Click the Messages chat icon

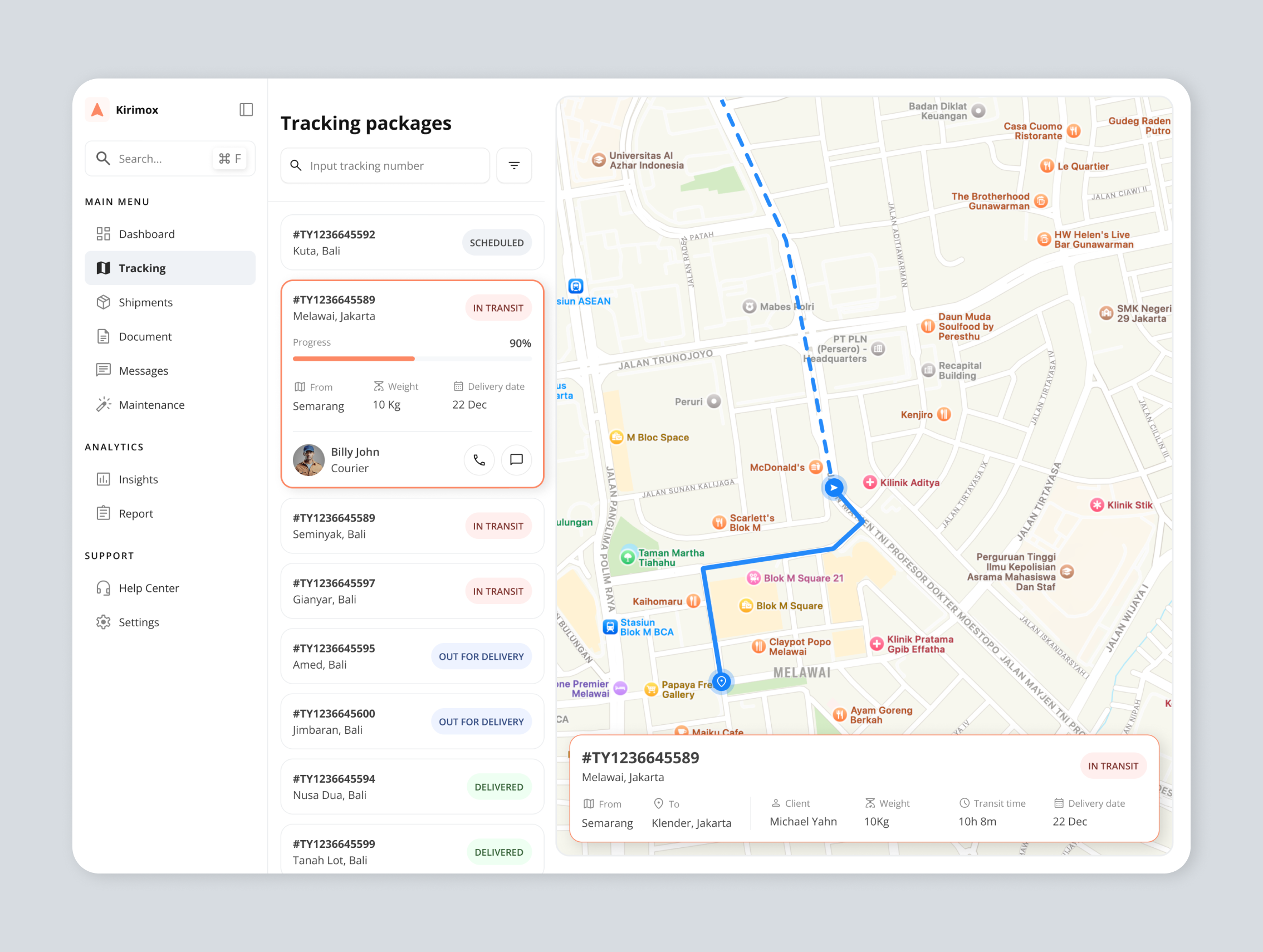[104, 370]
